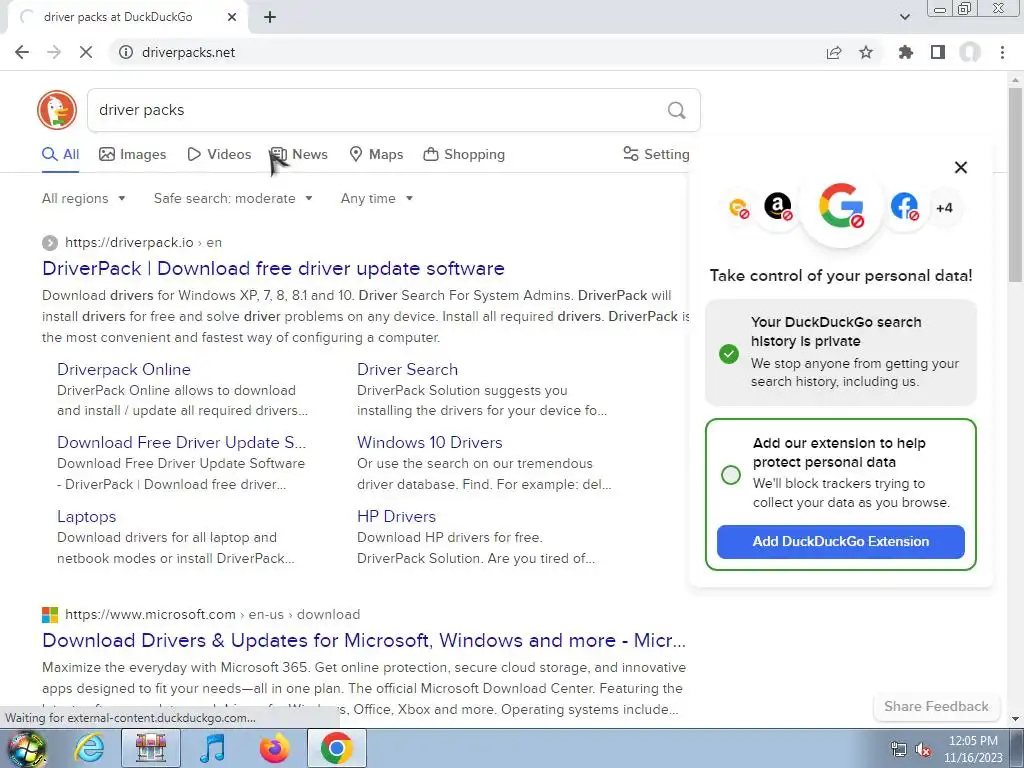Image resolution: width=1024 pixels, height=768 pixels.
Task: Click the page vertical scrollbar thumb
Action: pyautogui.click(x=1015, y=184)
